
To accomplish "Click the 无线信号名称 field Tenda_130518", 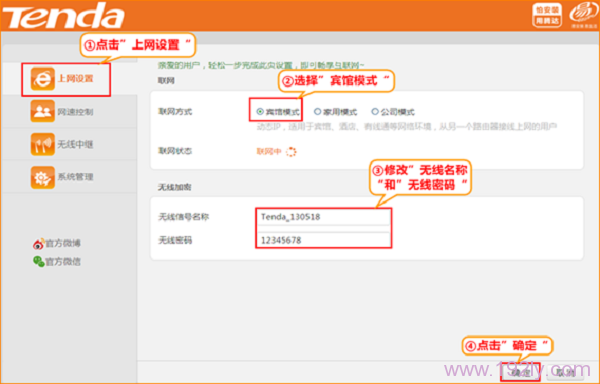I will 323,217.
